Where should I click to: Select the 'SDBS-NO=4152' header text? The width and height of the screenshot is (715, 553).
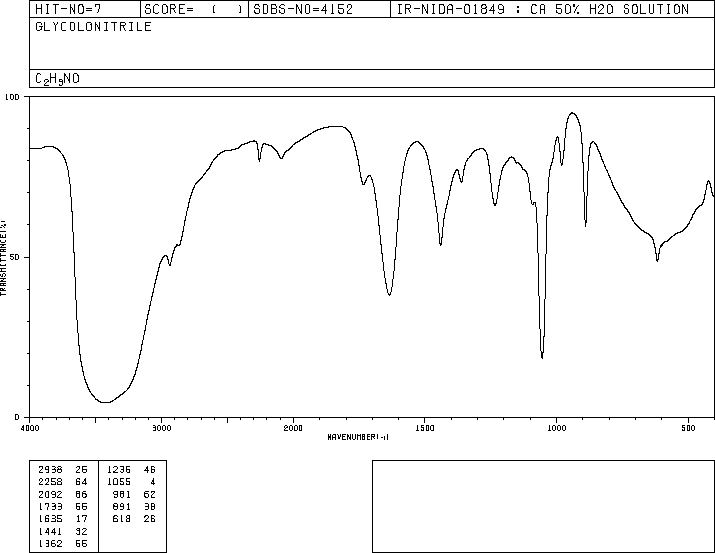(303, 9)
